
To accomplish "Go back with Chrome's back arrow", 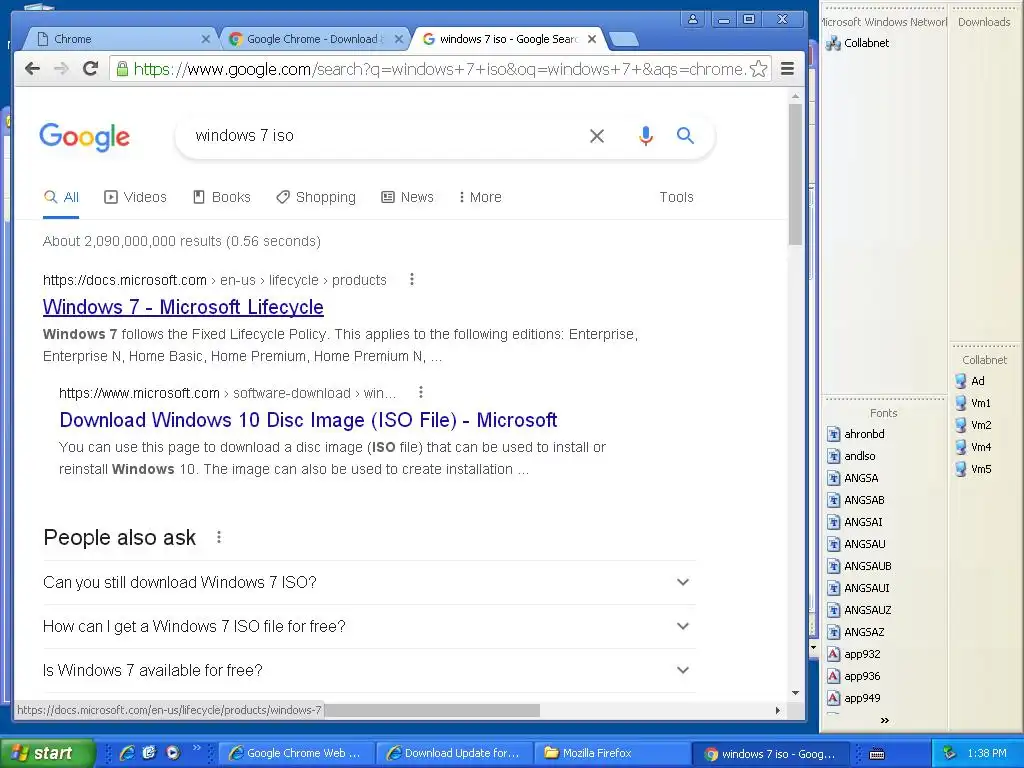I will [x=32, y=68].
